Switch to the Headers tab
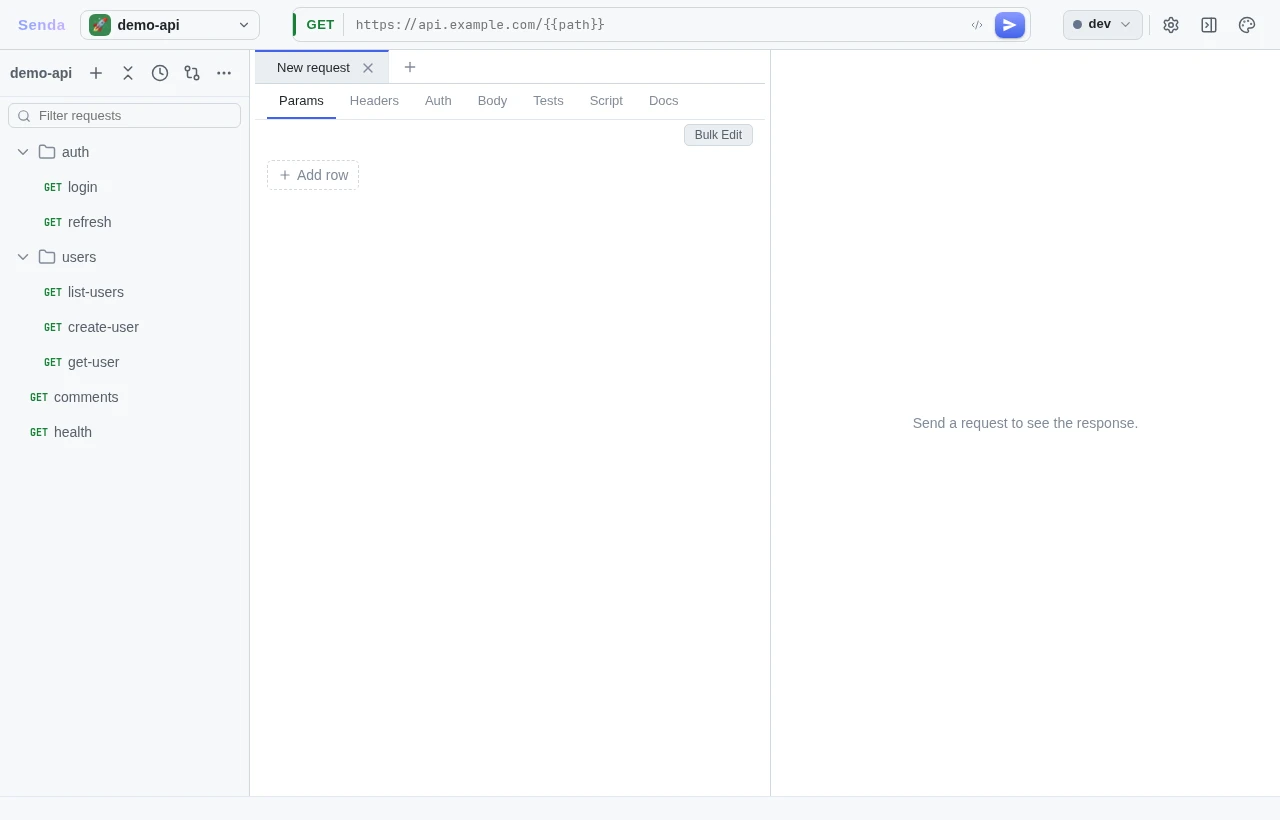The width and height of the screenshot is (1280, 820). [374, 101]
